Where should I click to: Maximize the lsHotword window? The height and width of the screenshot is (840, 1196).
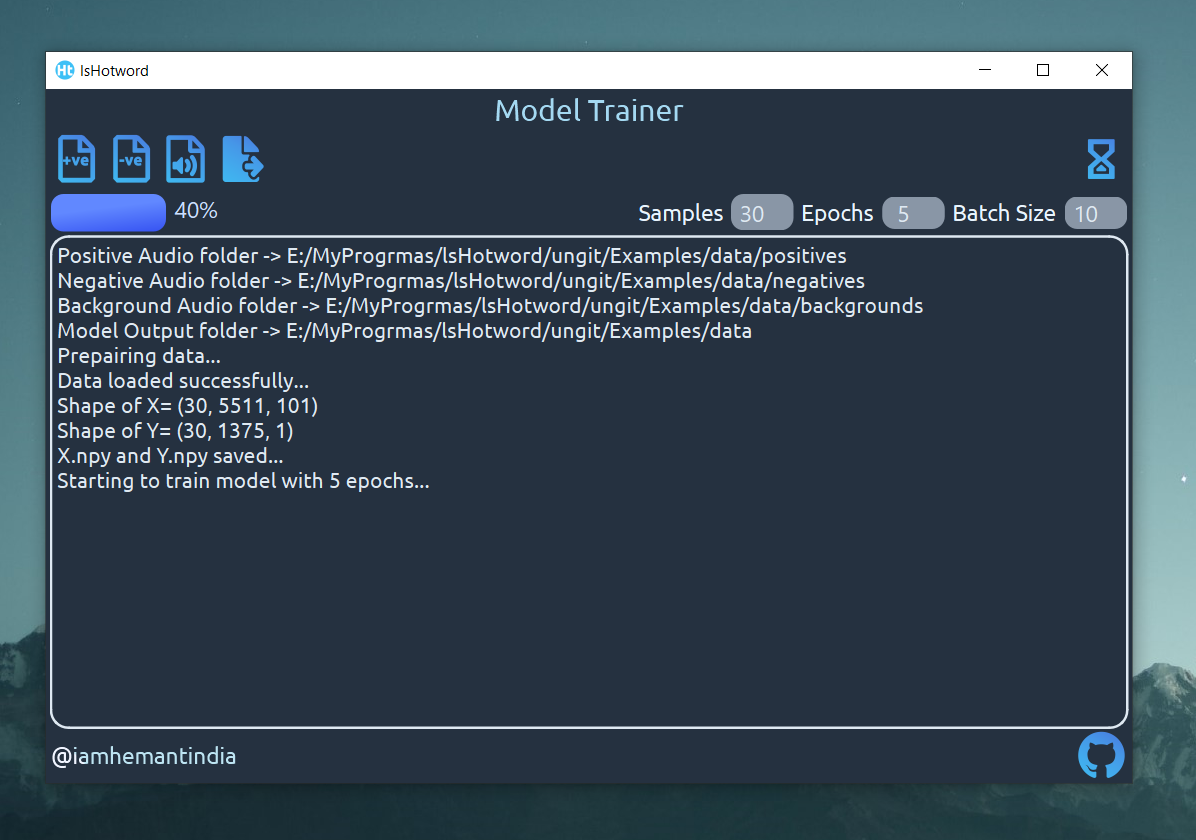1043,70
